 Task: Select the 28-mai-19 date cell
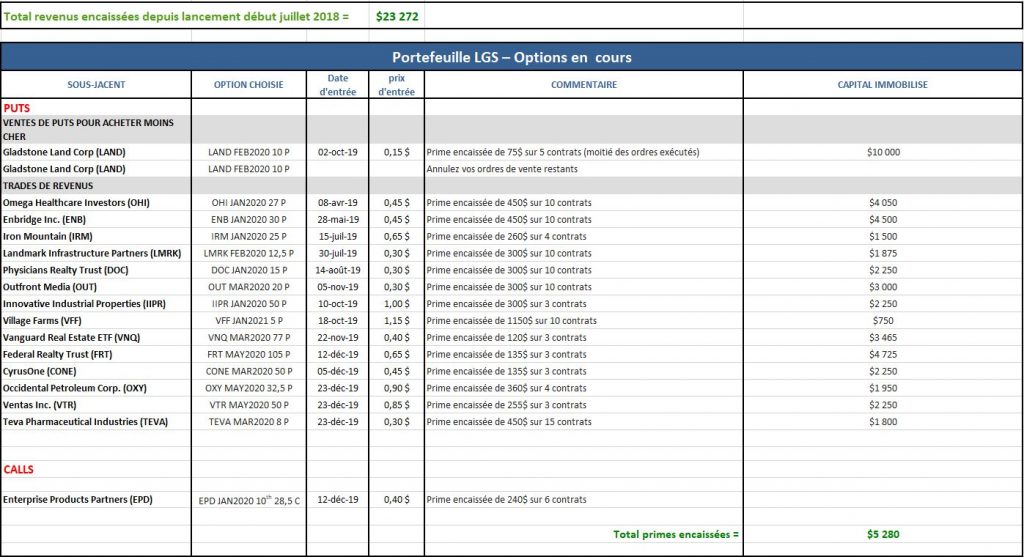[338, 219]
